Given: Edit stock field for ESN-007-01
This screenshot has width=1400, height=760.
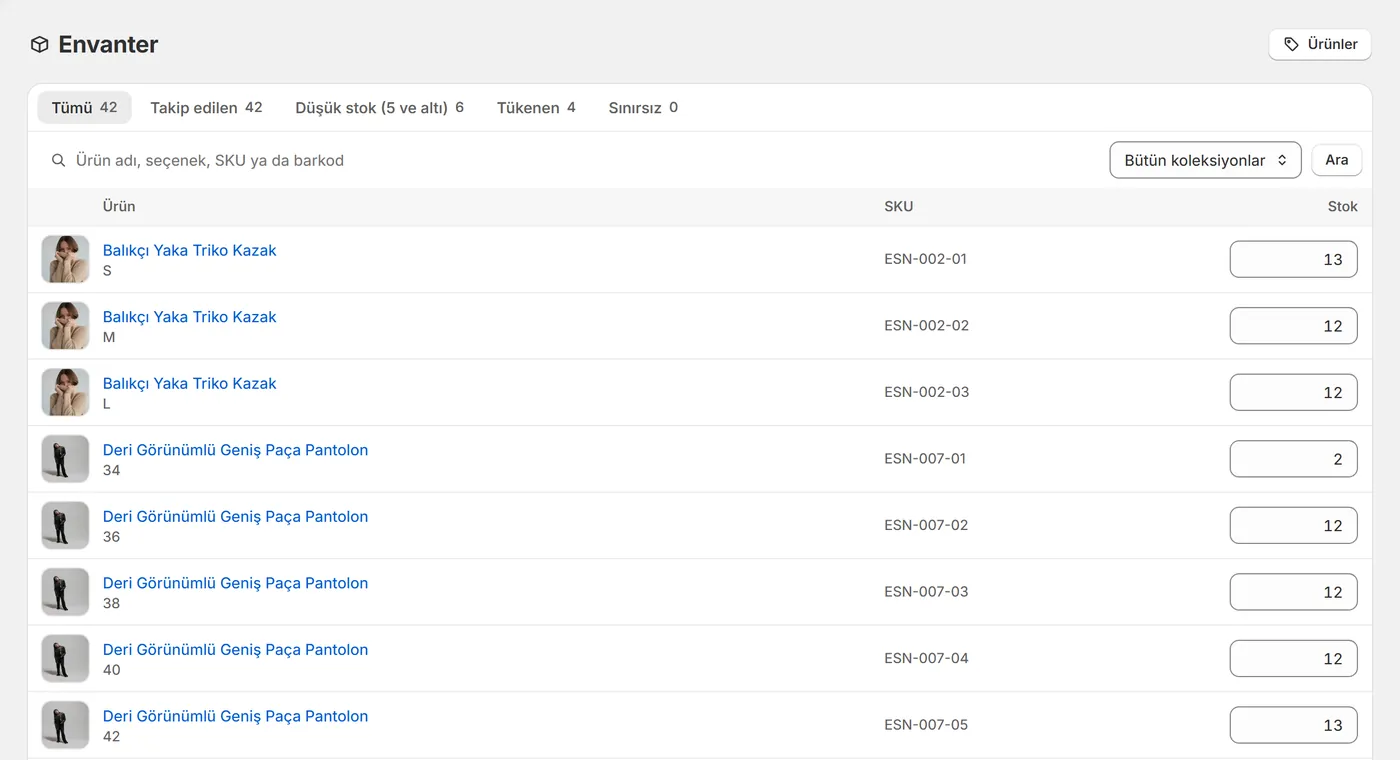Looking at the screenshot, I should 1293,459.
